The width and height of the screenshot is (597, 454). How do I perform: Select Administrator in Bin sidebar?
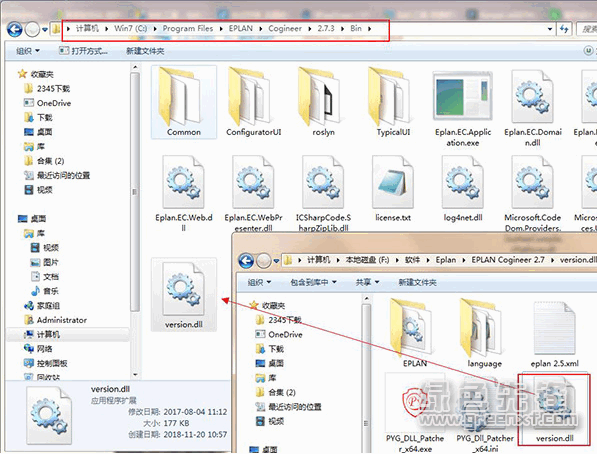[x=56, y=320]
